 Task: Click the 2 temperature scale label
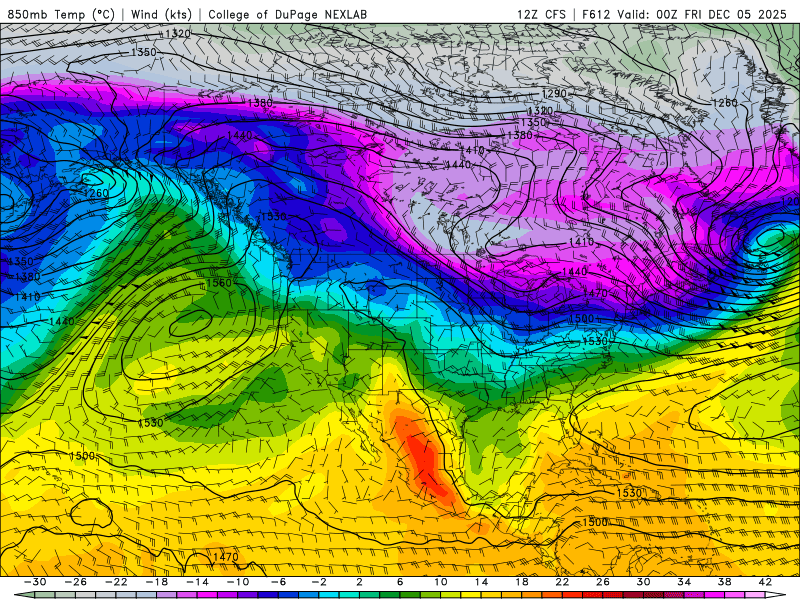pos(359,582)
